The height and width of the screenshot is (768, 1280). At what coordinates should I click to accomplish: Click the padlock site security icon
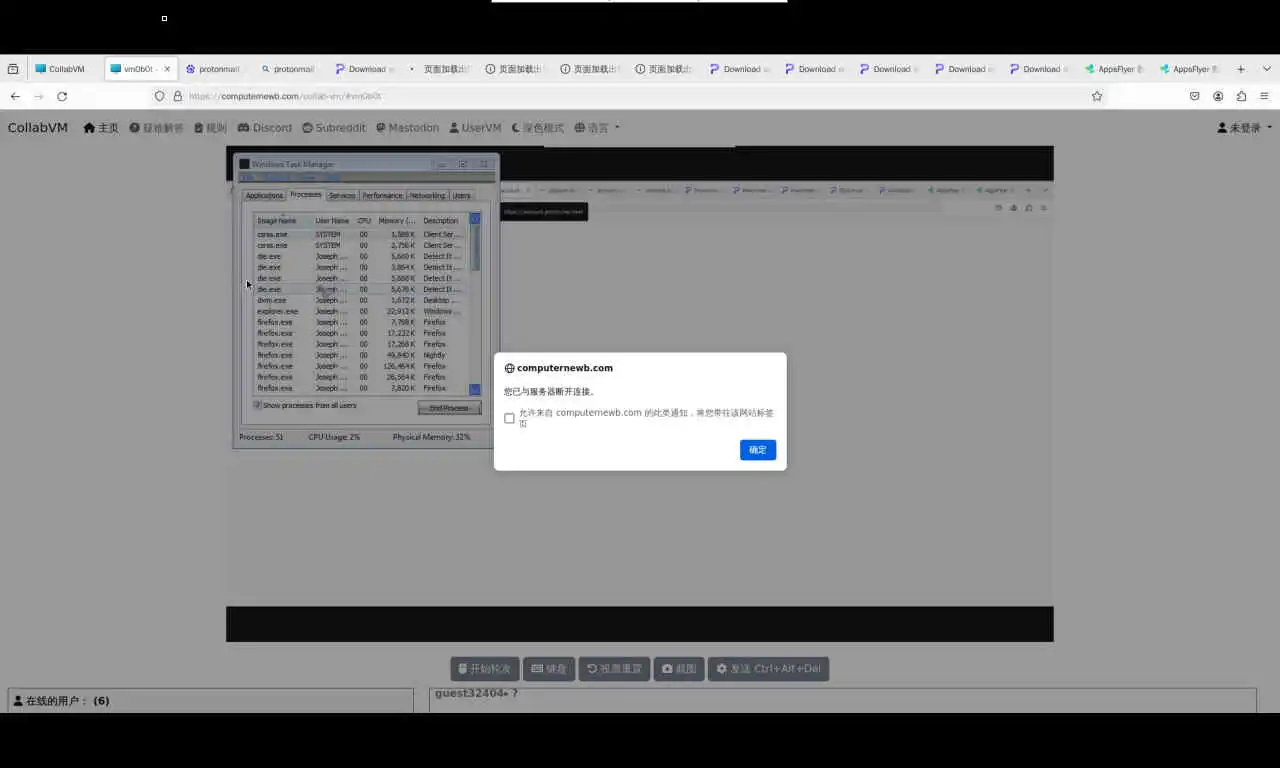(178, 96)
